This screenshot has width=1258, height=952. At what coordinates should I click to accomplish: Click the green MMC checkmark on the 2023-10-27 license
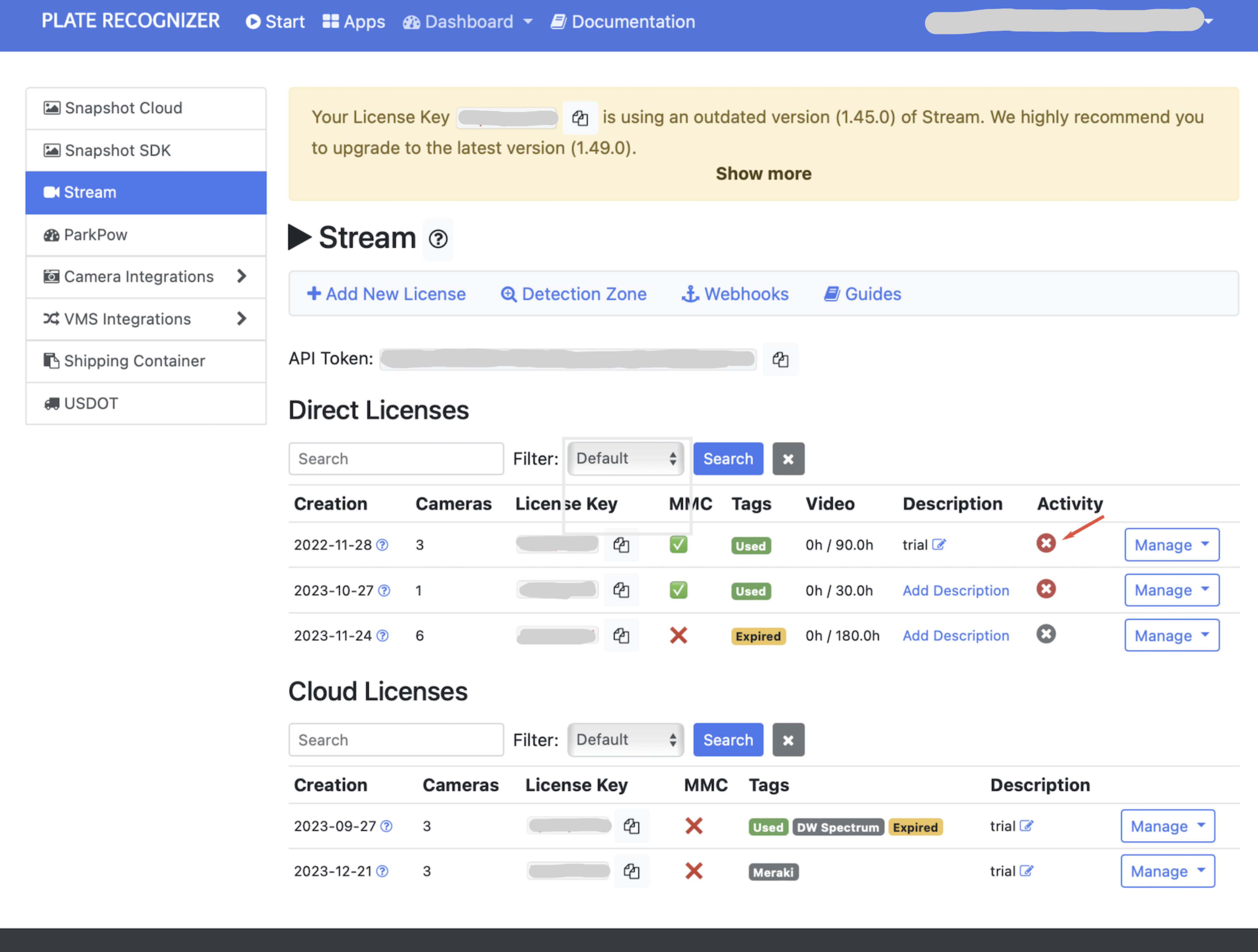[679, 590]
